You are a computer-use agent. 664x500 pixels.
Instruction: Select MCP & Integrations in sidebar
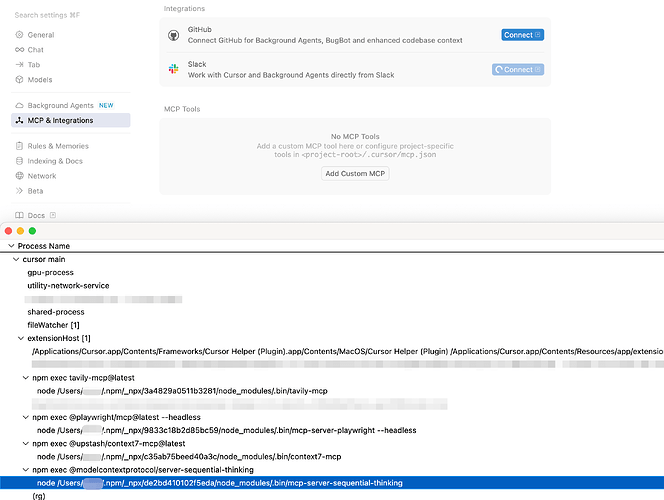pyautogui.click(x=70, y=120)
